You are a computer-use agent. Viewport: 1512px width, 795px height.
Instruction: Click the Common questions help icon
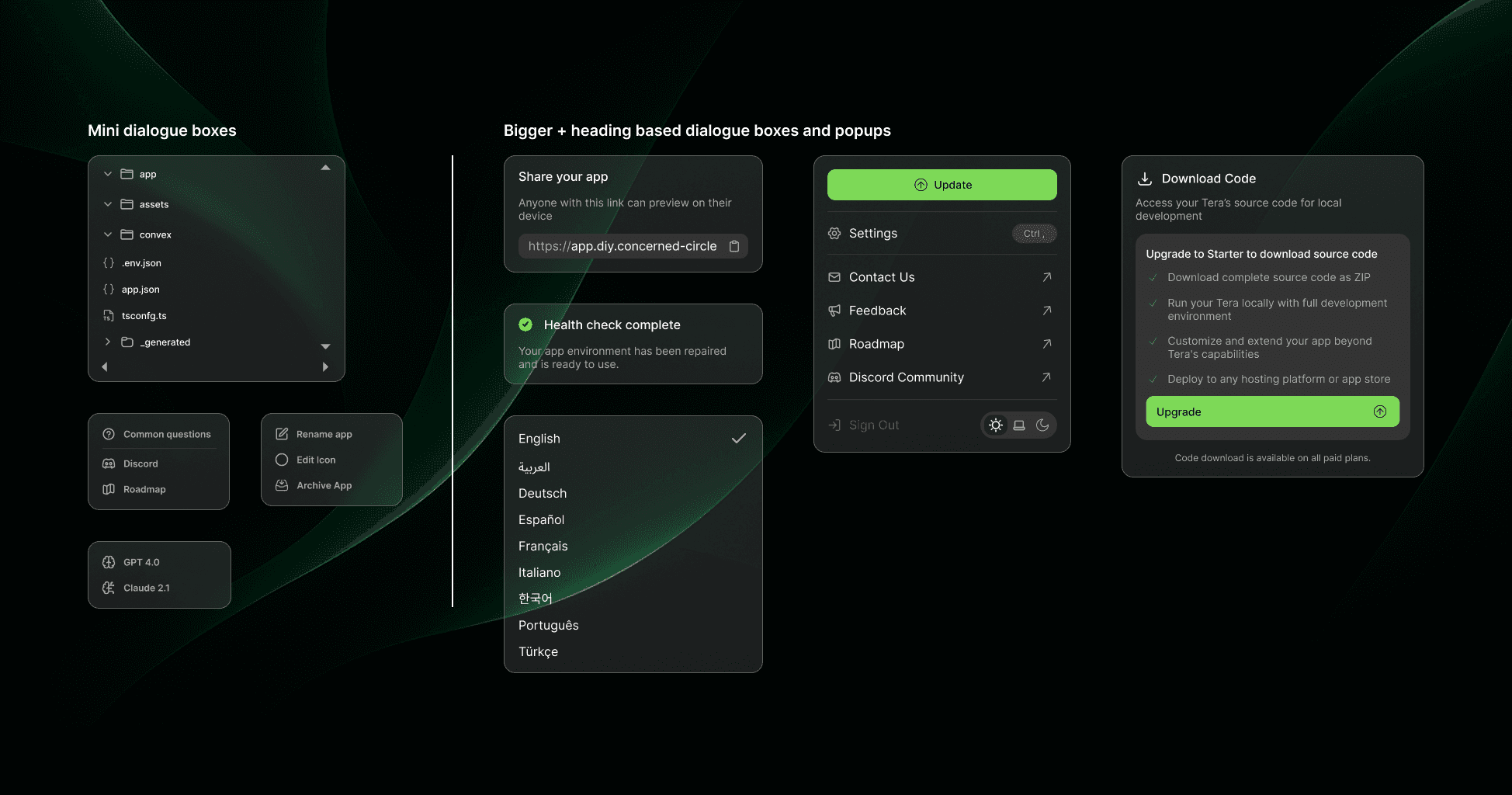pyautogui.click(x=109, y=434)
